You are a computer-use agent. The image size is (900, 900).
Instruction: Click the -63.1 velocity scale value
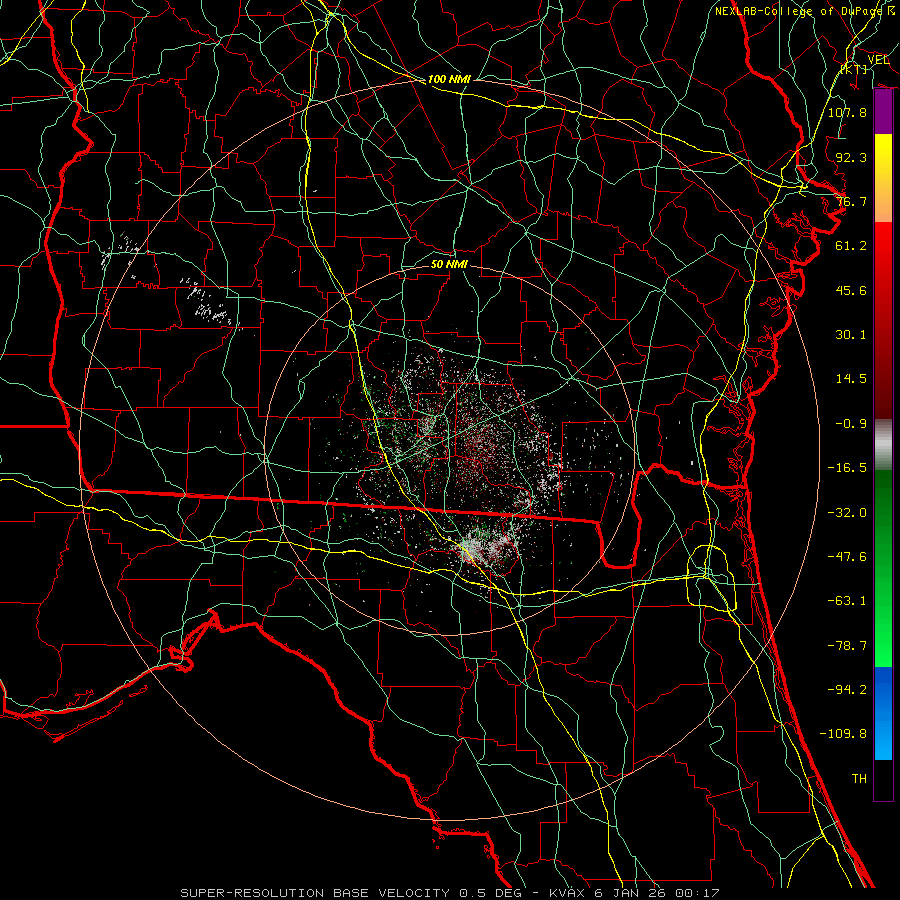coord(847,601)
